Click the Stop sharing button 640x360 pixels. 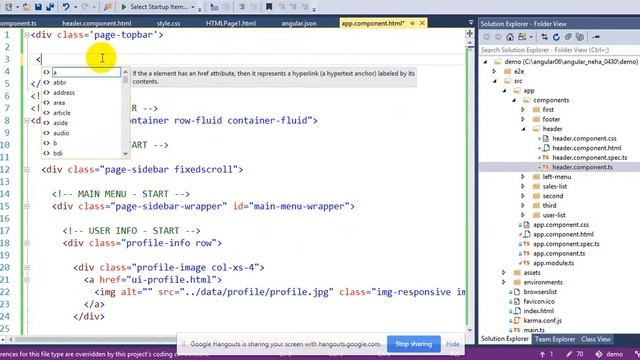pyautogui.click(x=413, y=344)
